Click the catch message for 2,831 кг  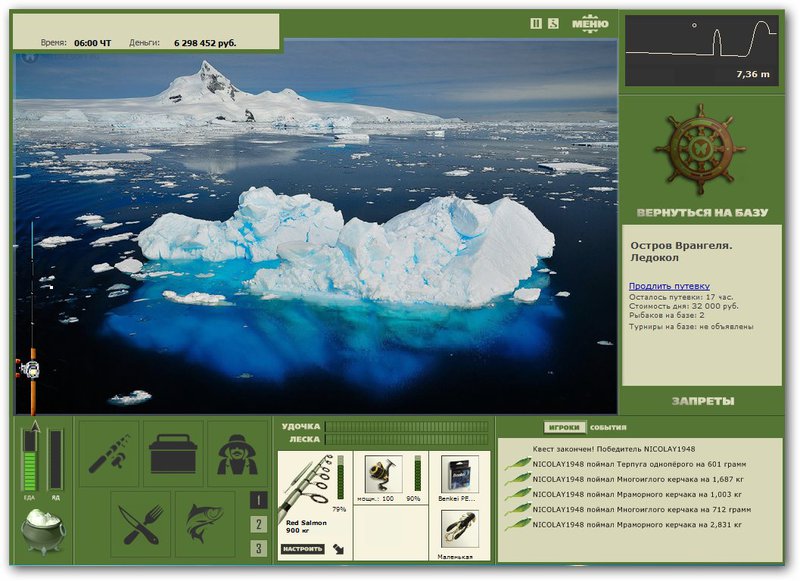(x=637, y=524)
